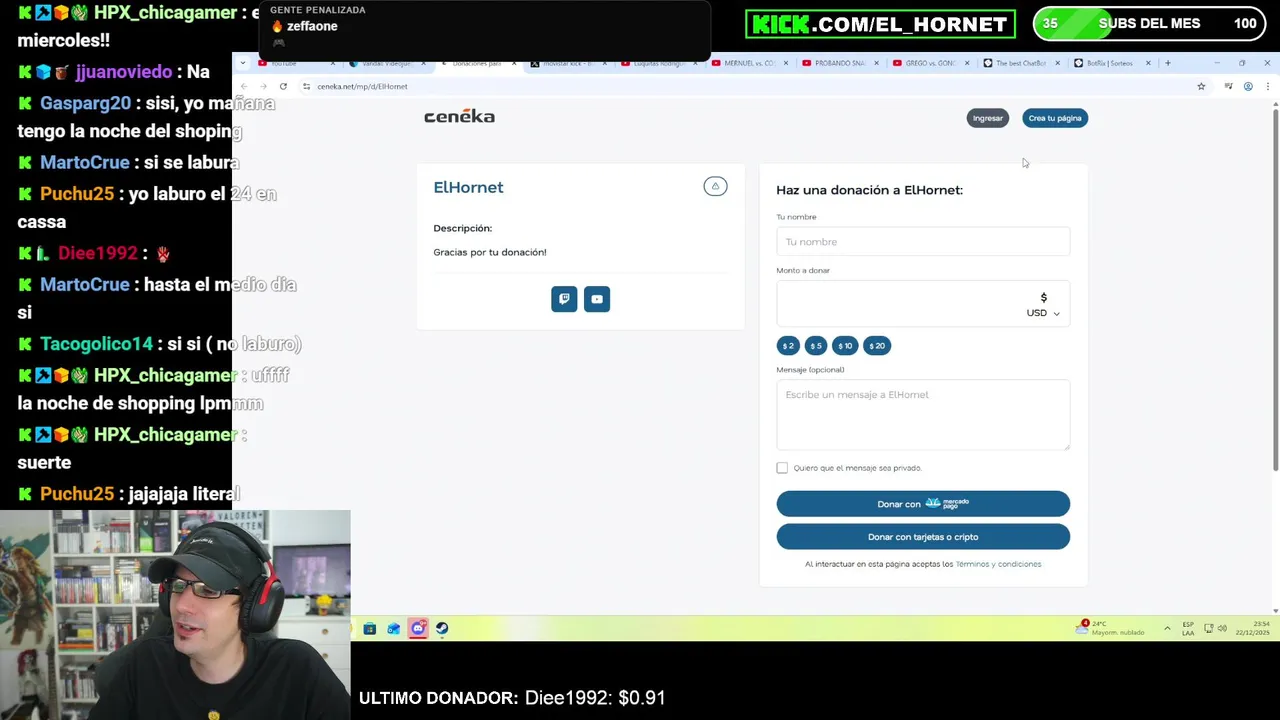Close the YouTube browser tab

[x=332, y=63]
